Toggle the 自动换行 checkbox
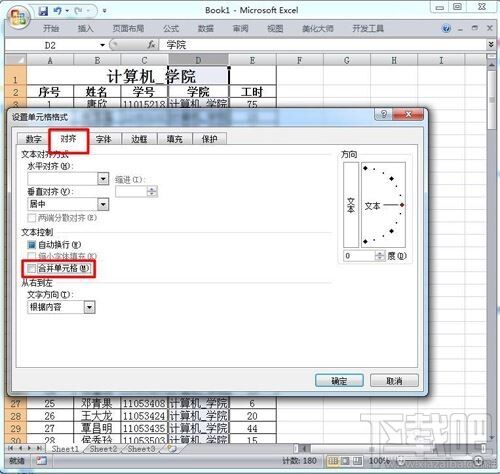 [x=32, y=245]
